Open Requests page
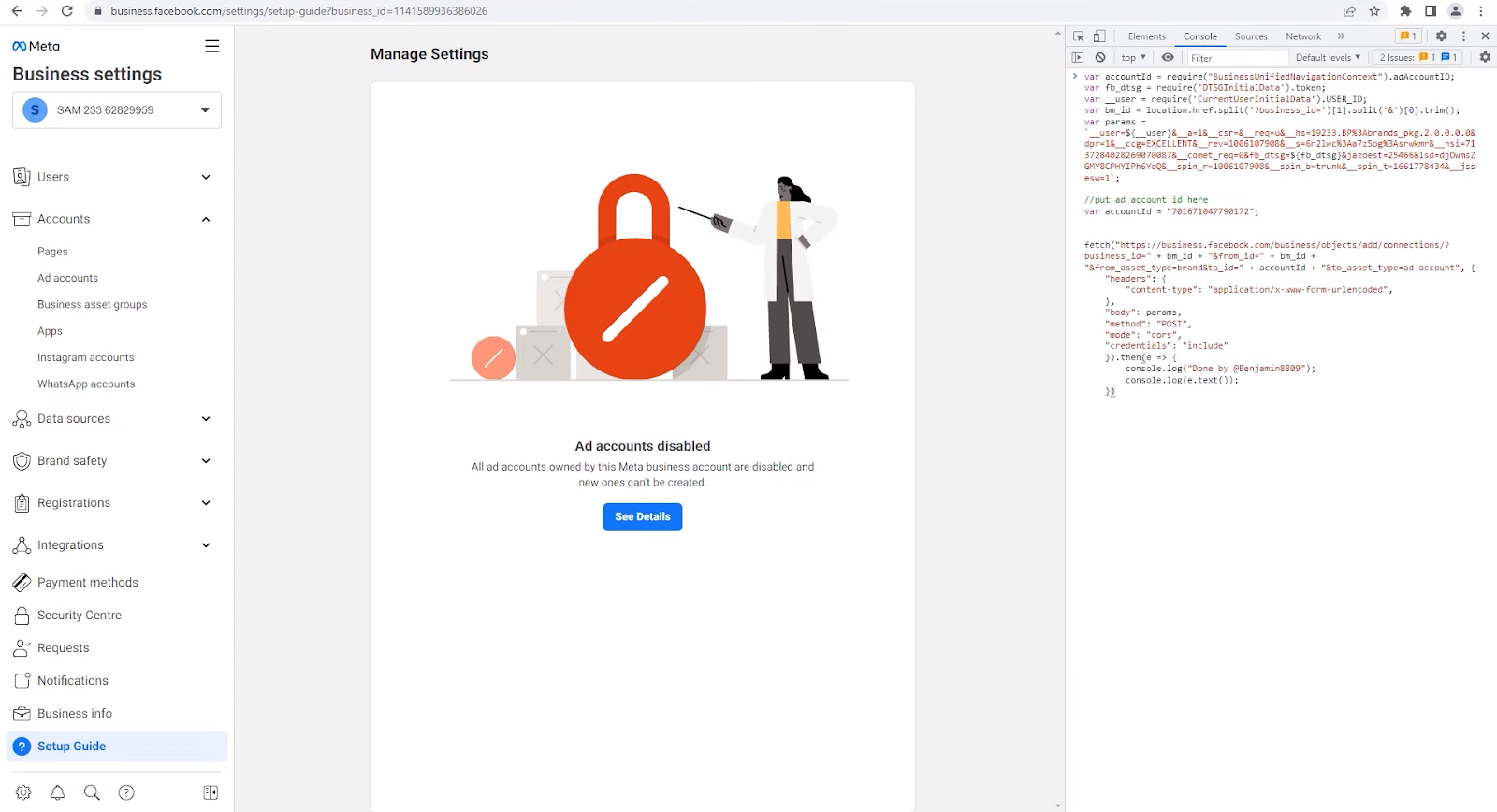This screenshot has width=1497, height=812. [x=64, y=648]
